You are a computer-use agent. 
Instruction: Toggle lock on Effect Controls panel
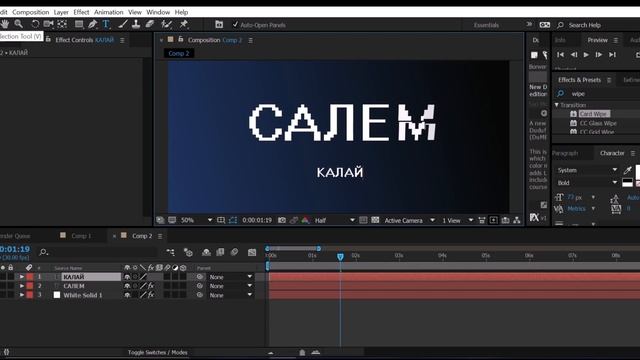[48, 40]
